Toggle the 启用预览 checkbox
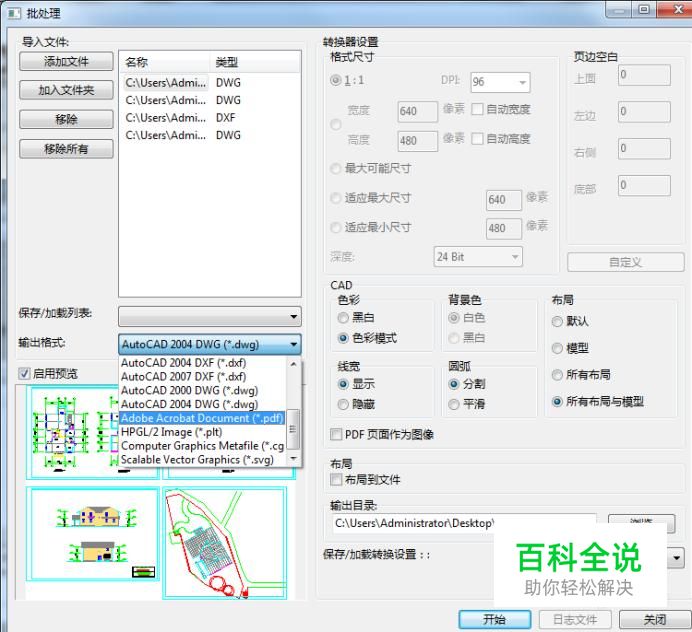The width and height of the screenshot is (692, 632). [x=25, y=373]
